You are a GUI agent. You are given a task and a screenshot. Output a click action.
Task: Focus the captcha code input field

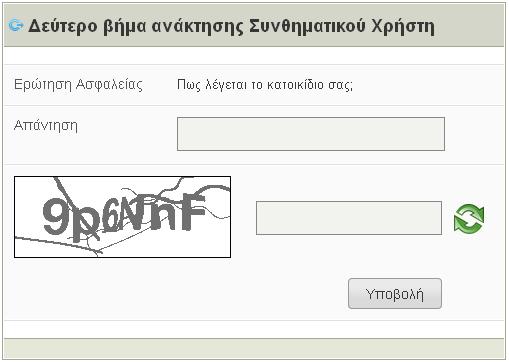(349, 218)
